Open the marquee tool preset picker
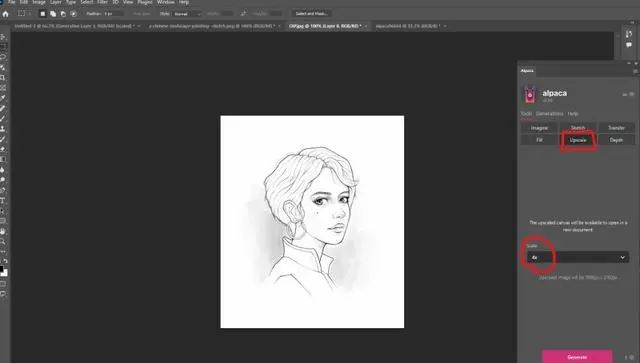640x363 pixels. click(24, 14)
